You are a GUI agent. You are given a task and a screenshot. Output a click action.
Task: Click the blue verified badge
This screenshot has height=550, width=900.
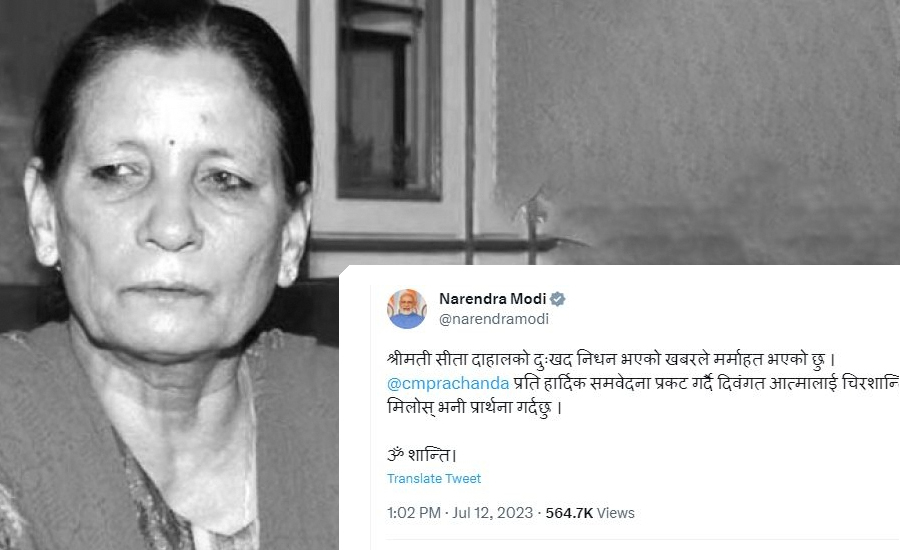557,299
